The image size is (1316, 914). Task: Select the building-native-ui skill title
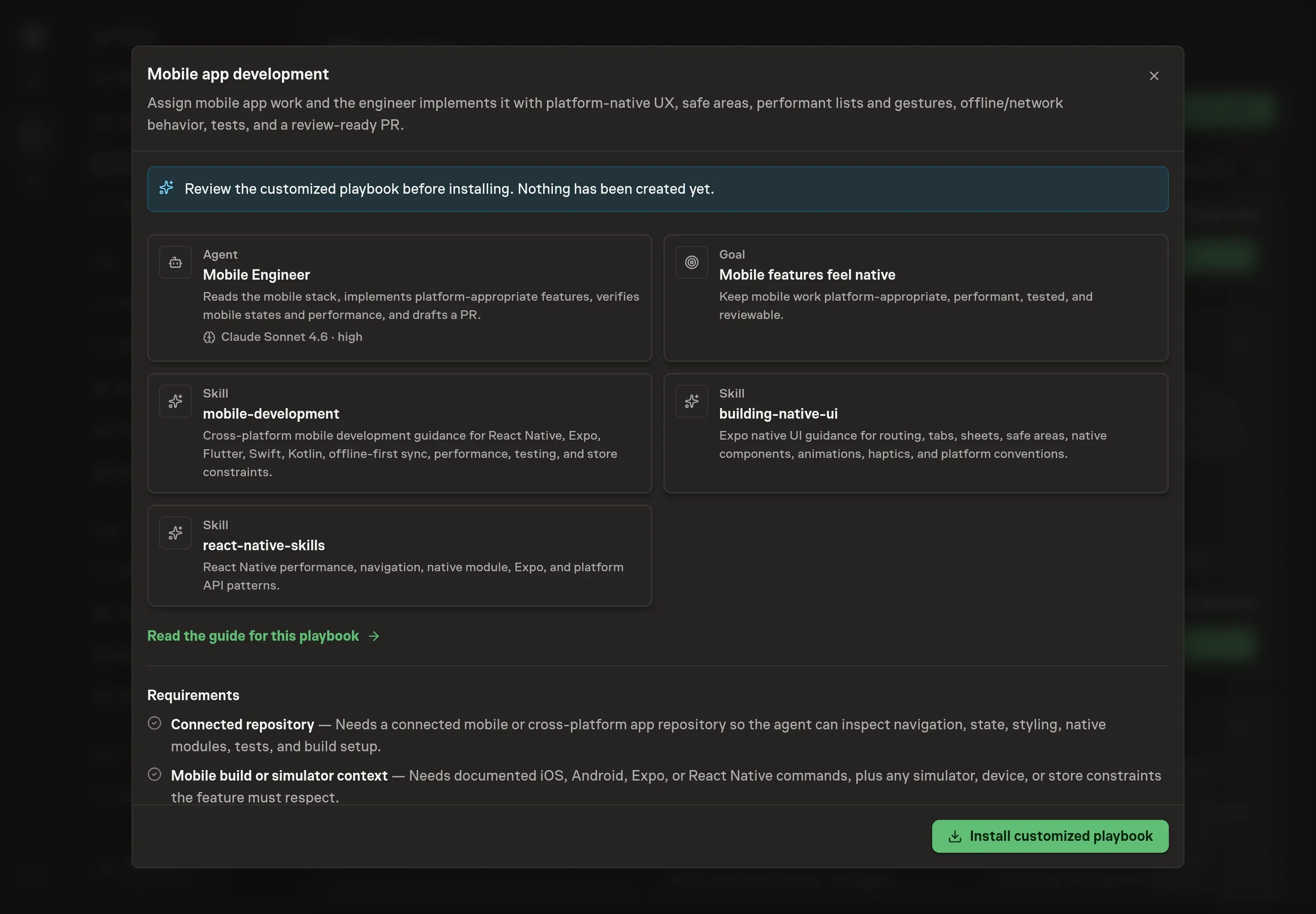[778, 414]
